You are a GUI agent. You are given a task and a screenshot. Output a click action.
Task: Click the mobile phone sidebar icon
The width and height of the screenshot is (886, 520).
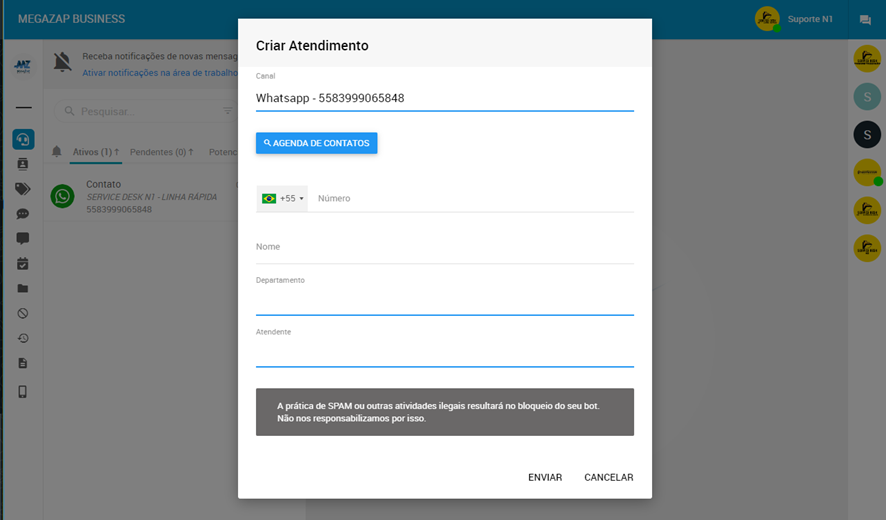click(23, 392)
